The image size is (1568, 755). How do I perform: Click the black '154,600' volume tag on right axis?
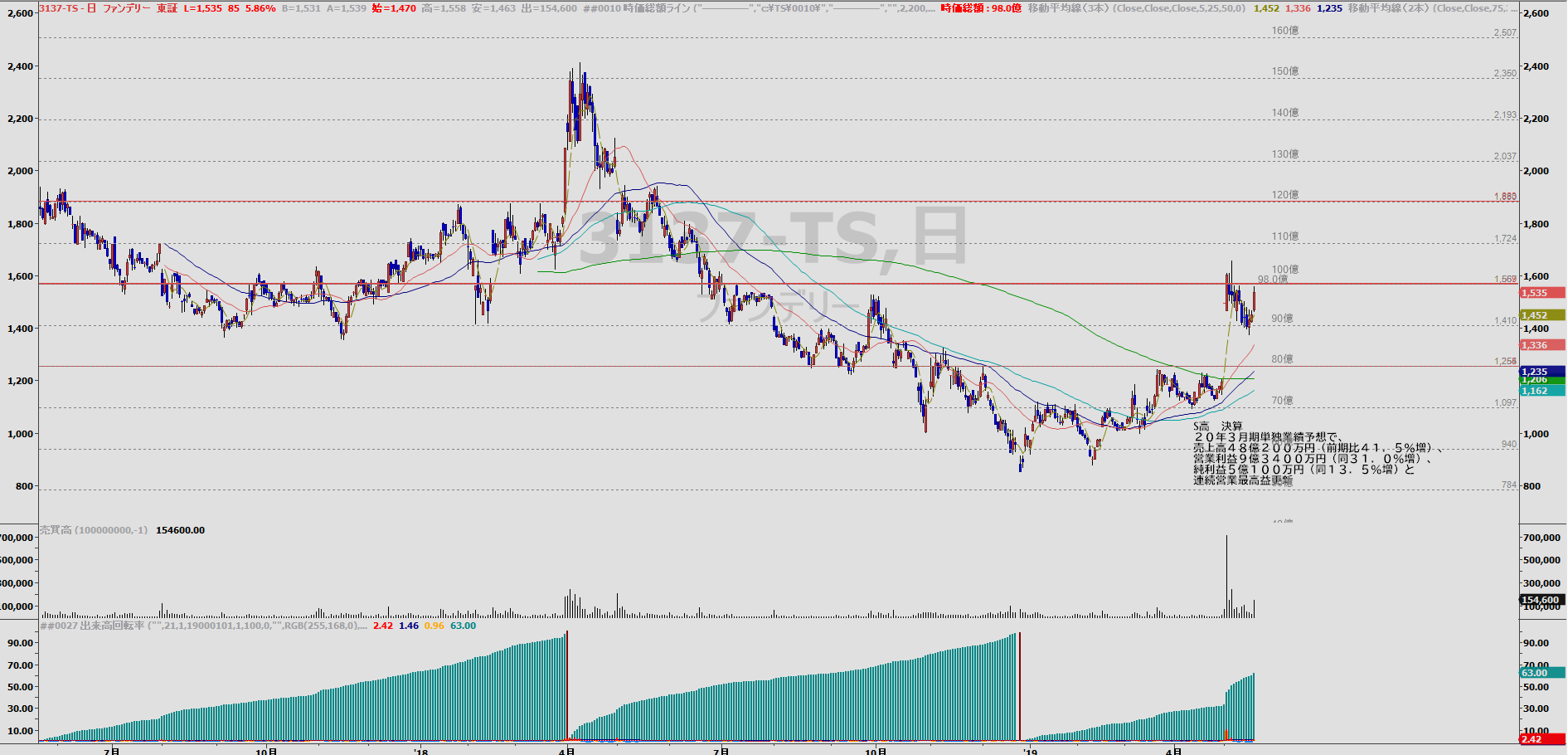pos(1541,600)
